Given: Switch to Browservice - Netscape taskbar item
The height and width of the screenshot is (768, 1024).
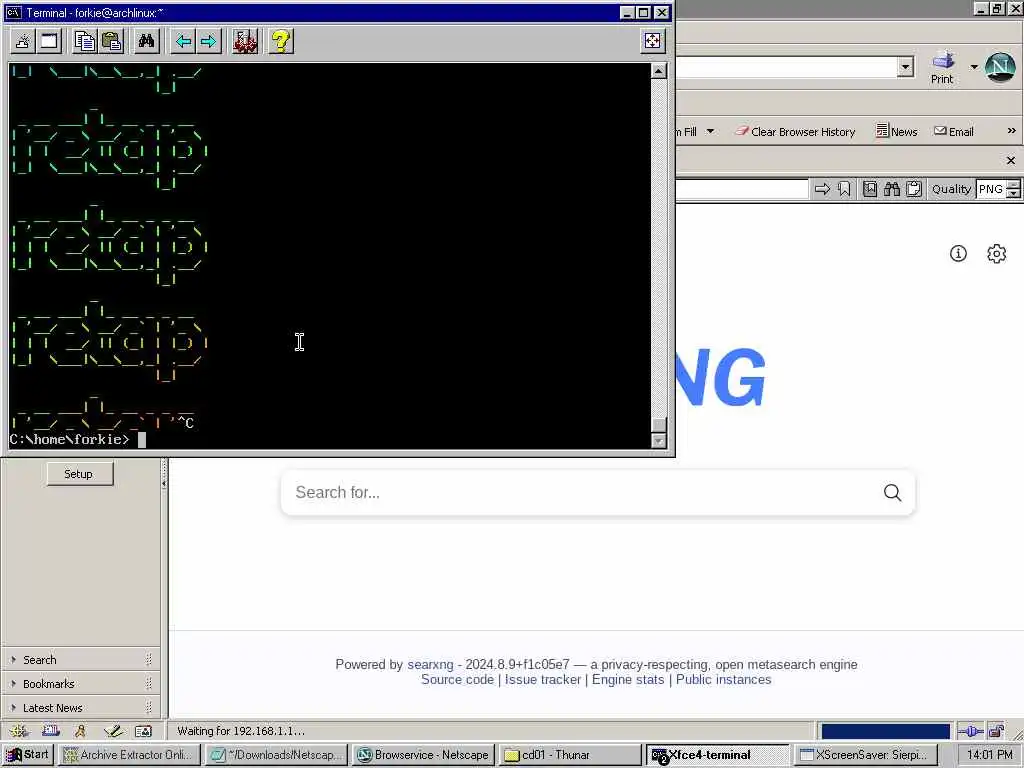Looking at the screenshot, I should click(424, 755).
